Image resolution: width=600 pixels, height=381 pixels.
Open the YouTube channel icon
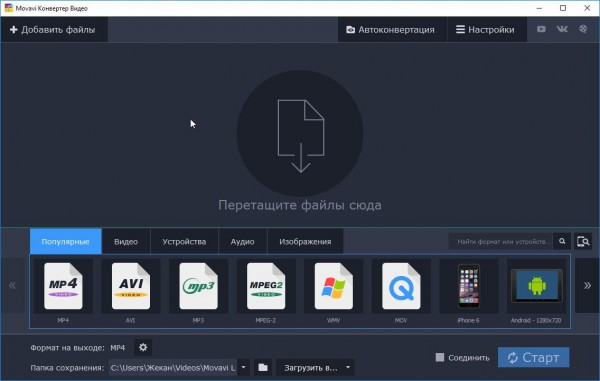pyautogui.click(x=541, y=29)
